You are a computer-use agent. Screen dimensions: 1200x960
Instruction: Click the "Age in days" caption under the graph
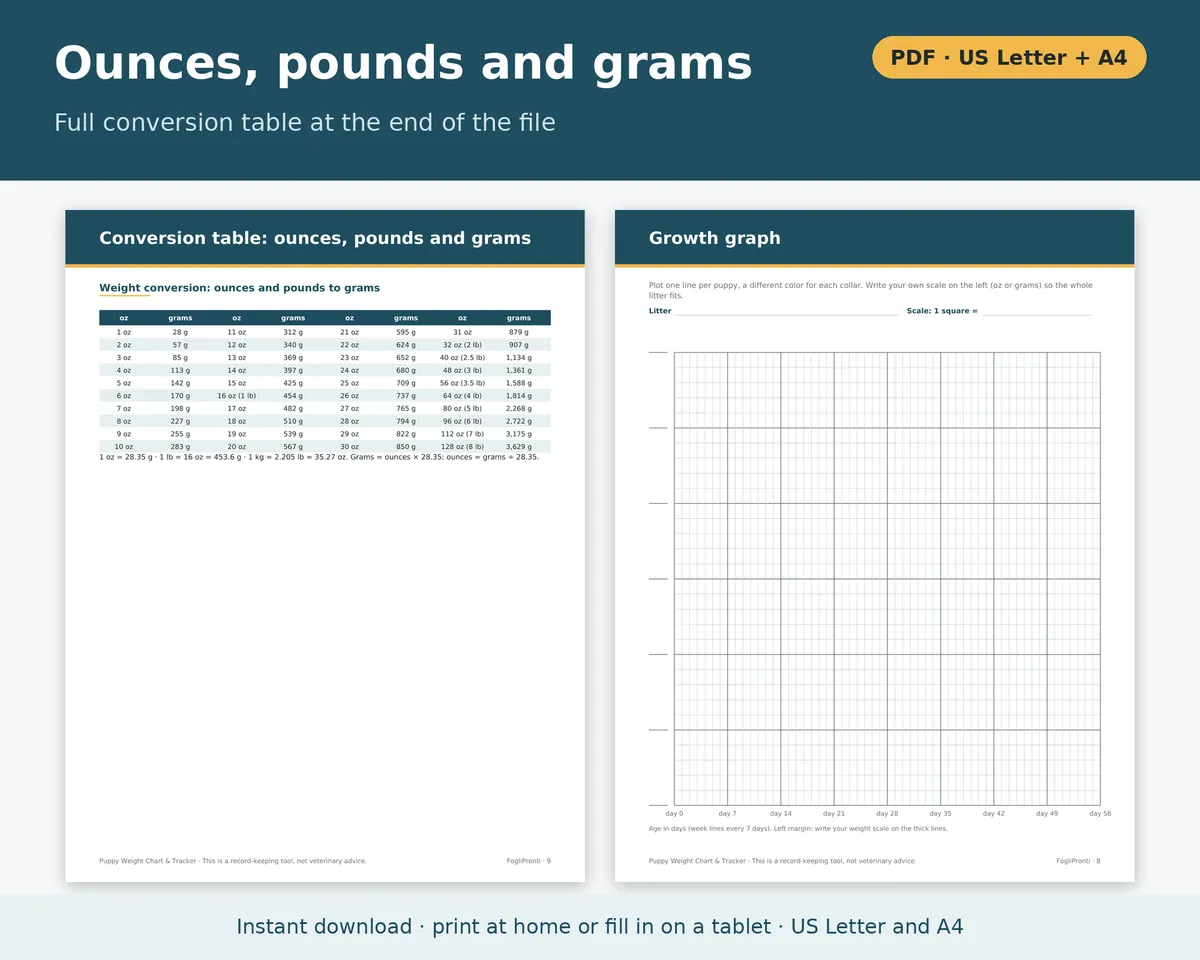798,829
